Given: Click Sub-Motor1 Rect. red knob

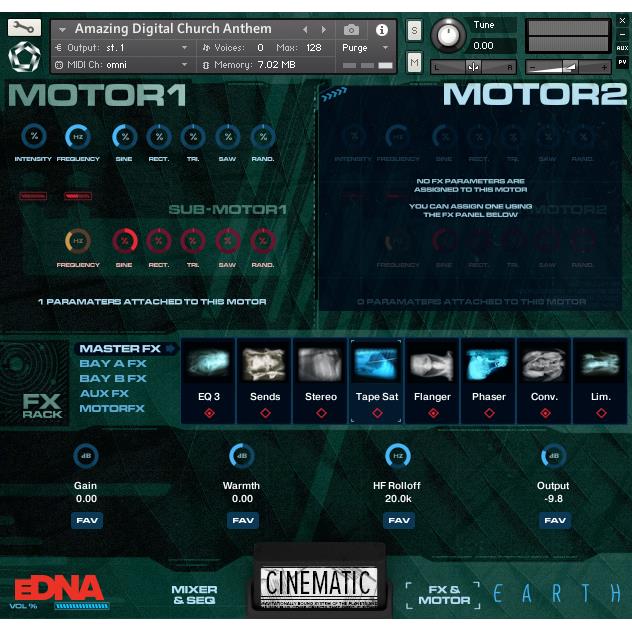Looking at the screenshot, I should tap(159, 241).
